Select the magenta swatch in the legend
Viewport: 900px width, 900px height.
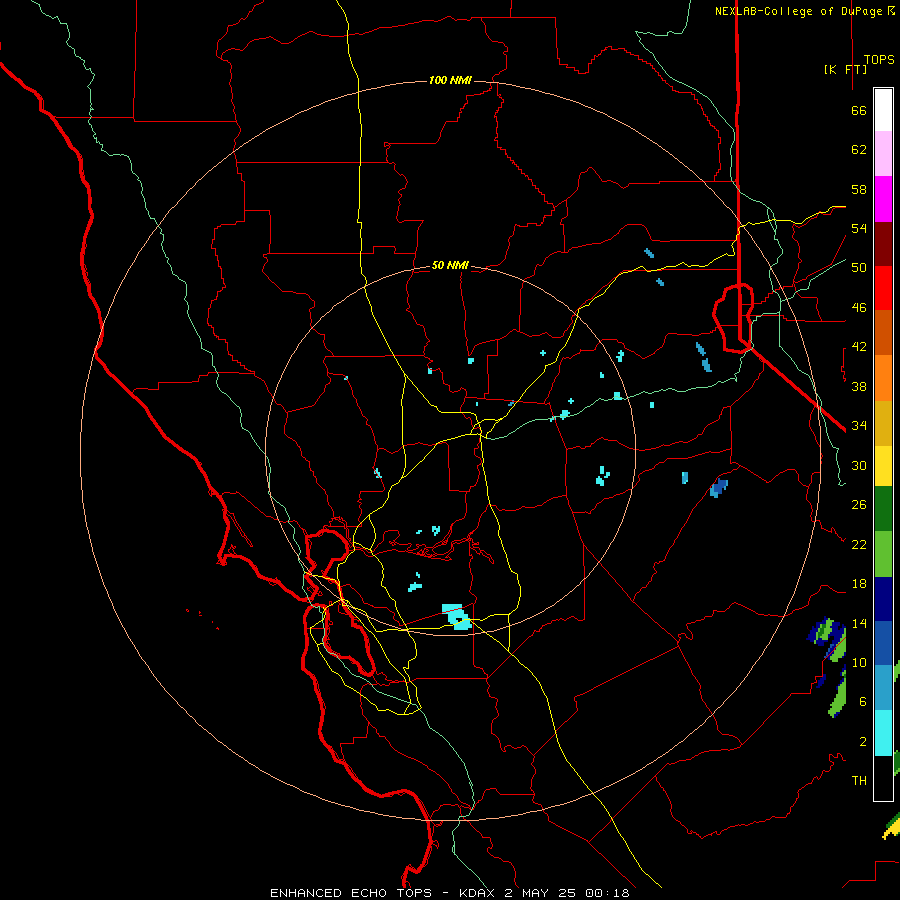click(883, 199)
